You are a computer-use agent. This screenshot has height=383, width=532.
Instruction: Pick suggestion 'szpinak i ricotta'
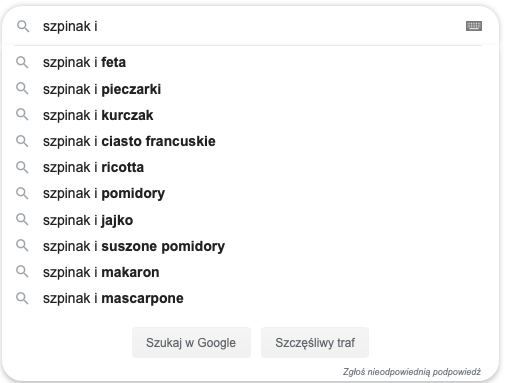click(x=250, y=167)
